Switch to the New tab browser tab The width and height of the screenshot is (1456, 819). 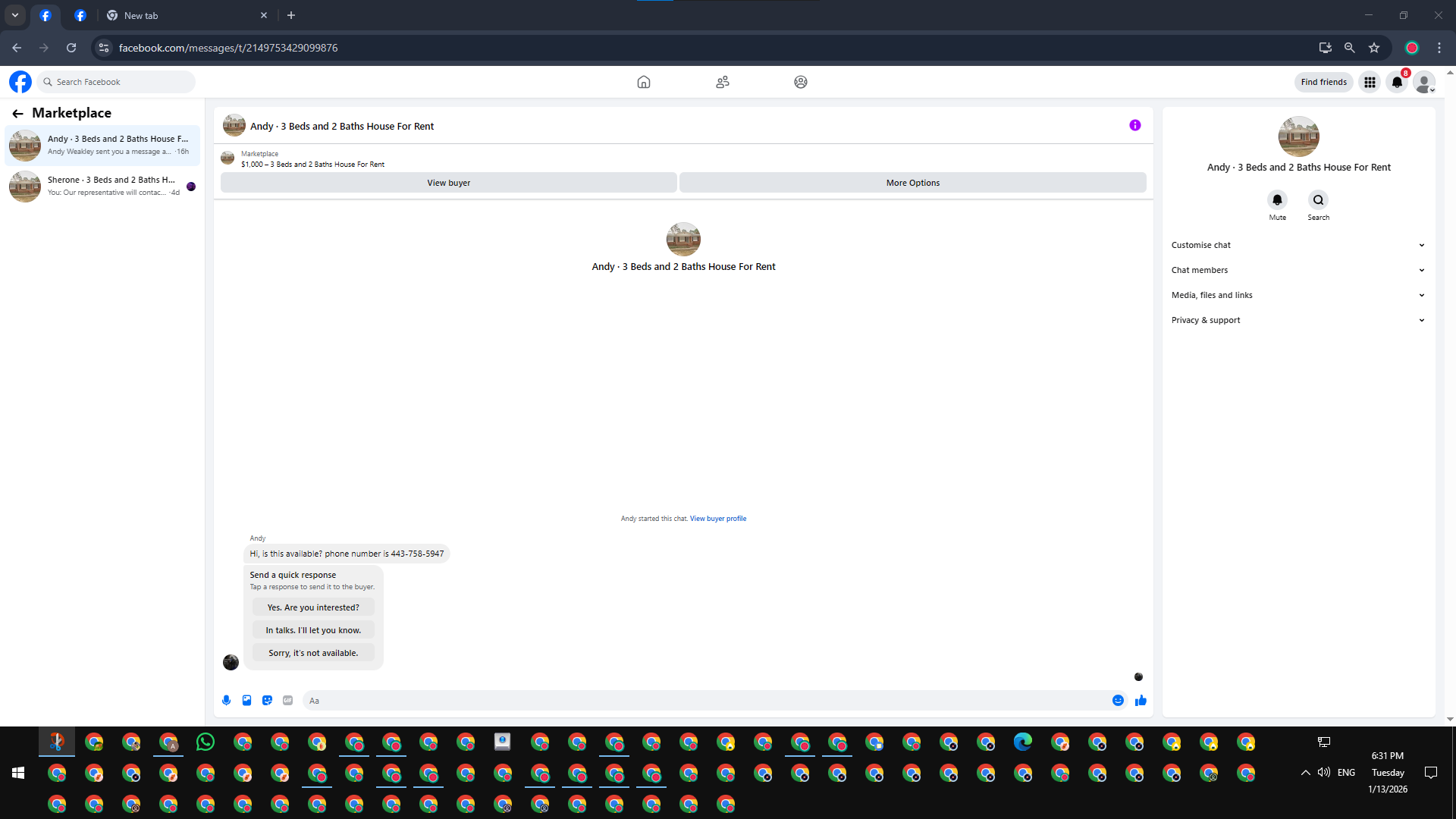[x=141, y=15]
